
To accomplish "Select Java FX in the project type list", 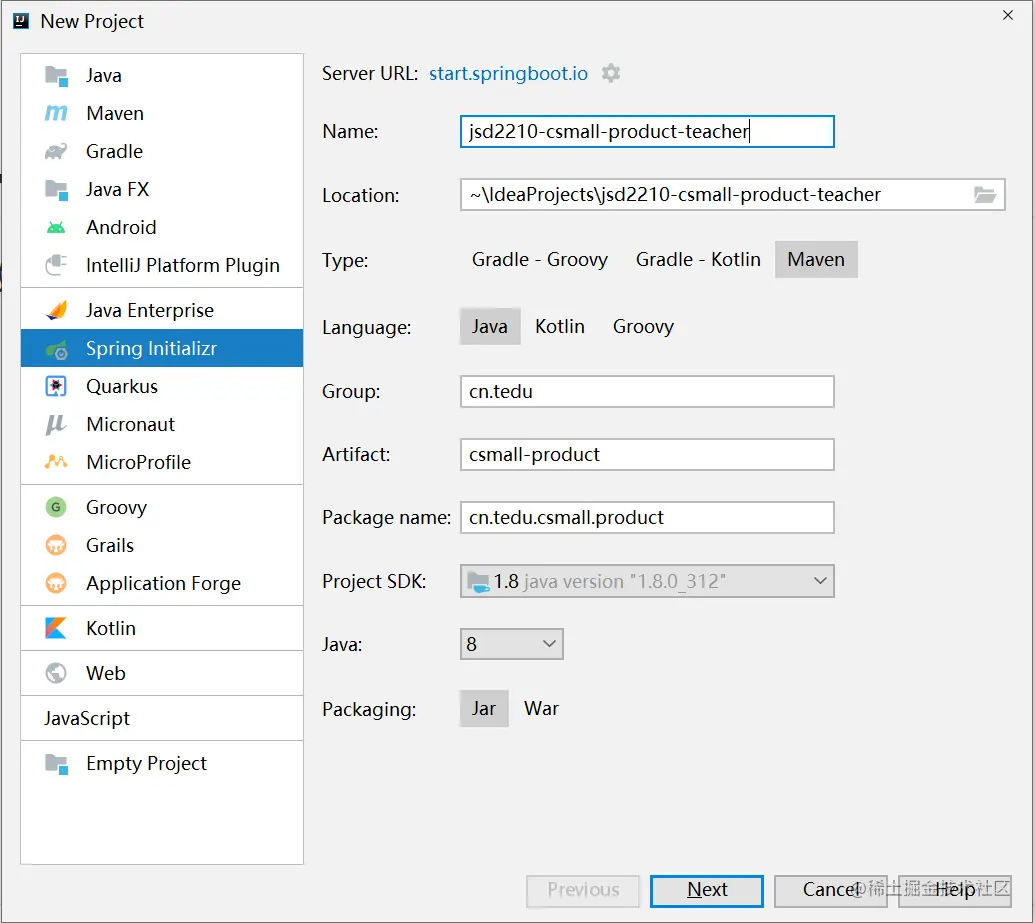I will tap(162, 190).
